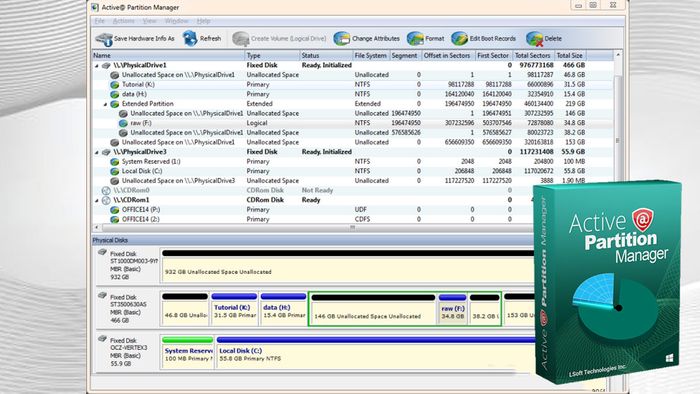
Task: Click the horizontal scrollbar left arrow
Action: (x=96, y=228)
